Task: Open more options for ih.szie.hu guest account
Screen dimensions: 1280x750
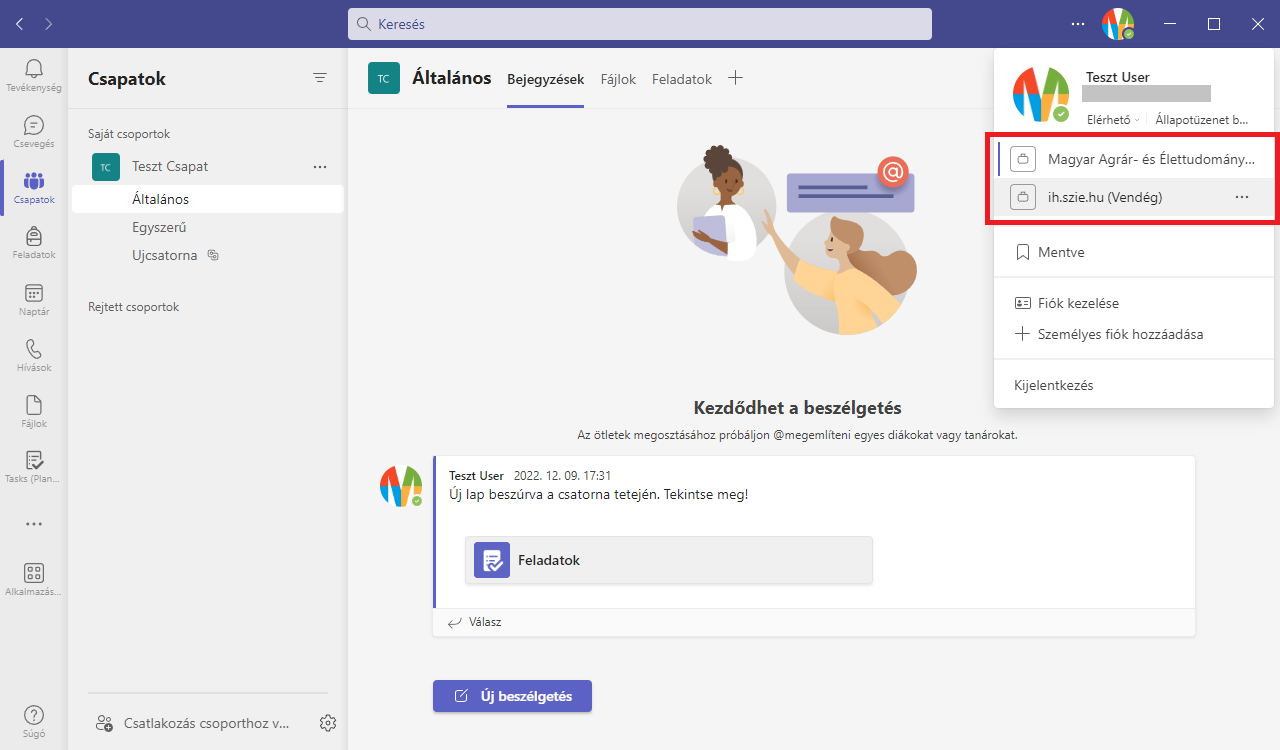Action: coord(1242,197)
